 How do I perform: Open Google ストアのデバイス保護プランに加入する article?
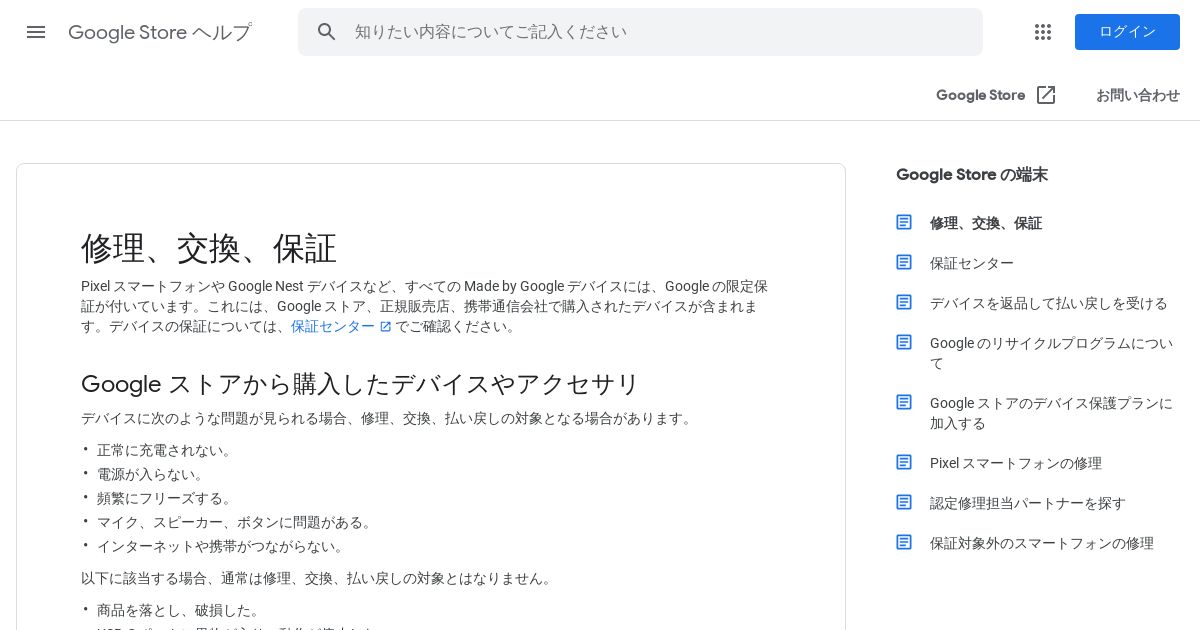1051,413
